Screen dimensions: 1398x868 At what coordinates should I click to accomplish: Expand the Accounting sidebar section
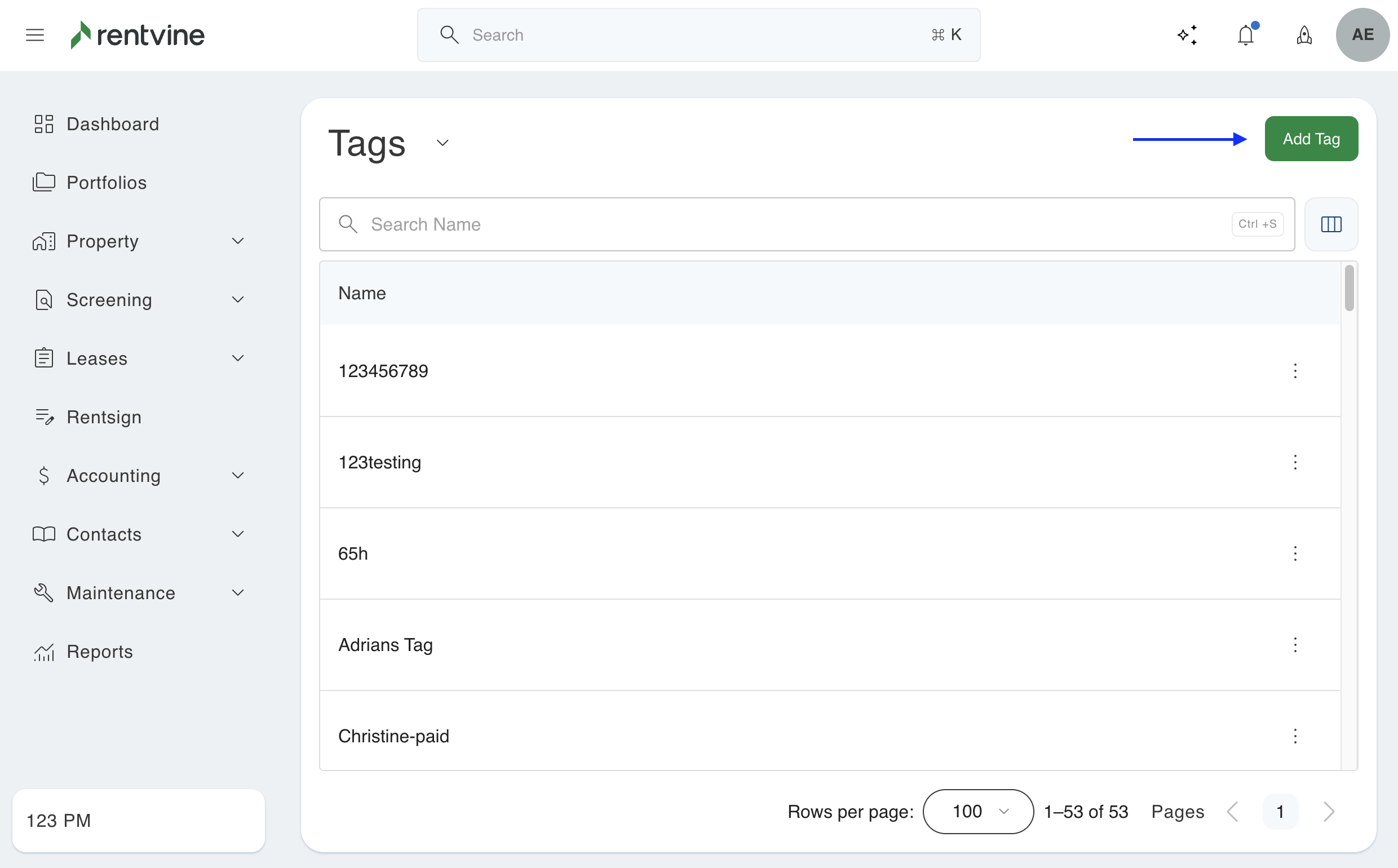click(x=238, y=475)
